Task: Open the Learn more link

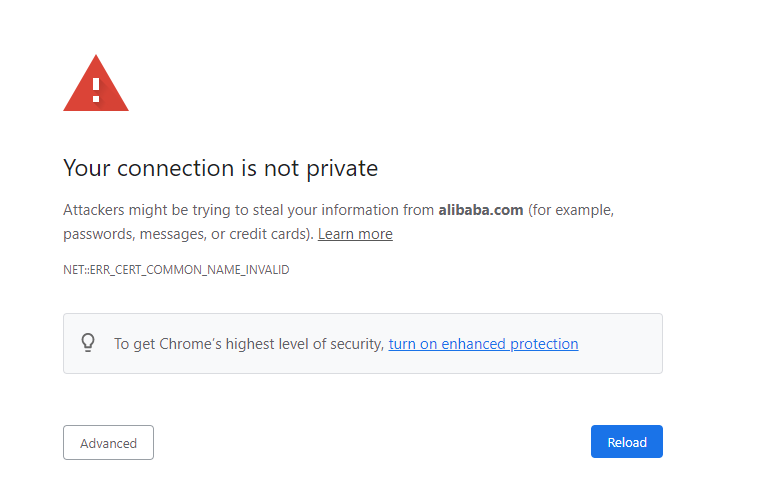Action: [355, 234]
